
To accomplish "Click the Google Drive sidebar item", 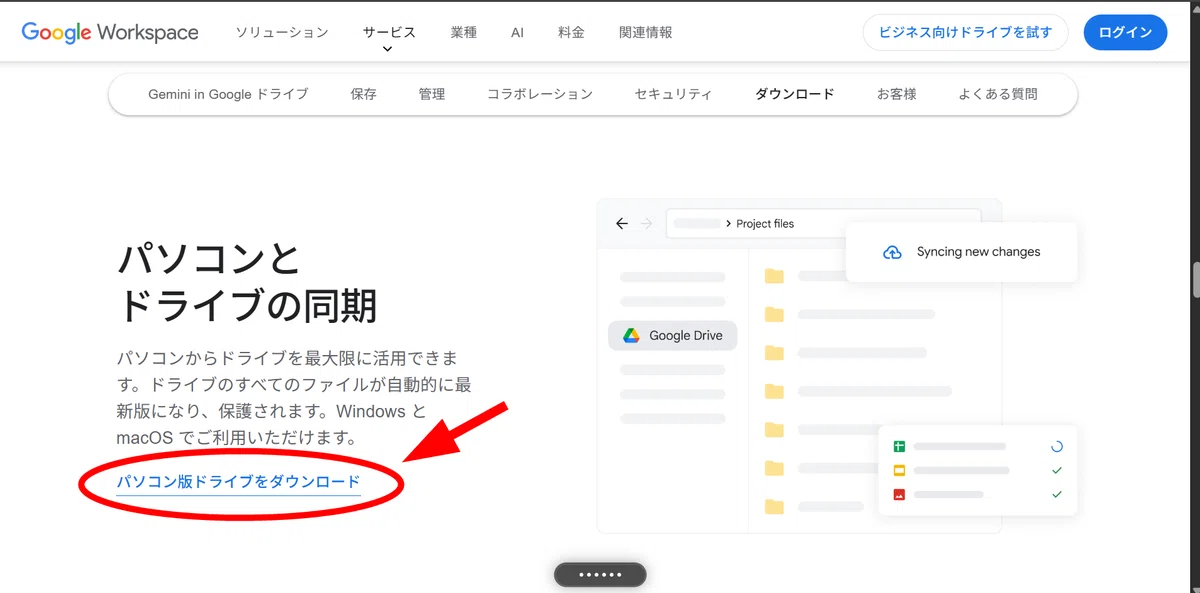I will pyautogui.click(x=673, y=336).
